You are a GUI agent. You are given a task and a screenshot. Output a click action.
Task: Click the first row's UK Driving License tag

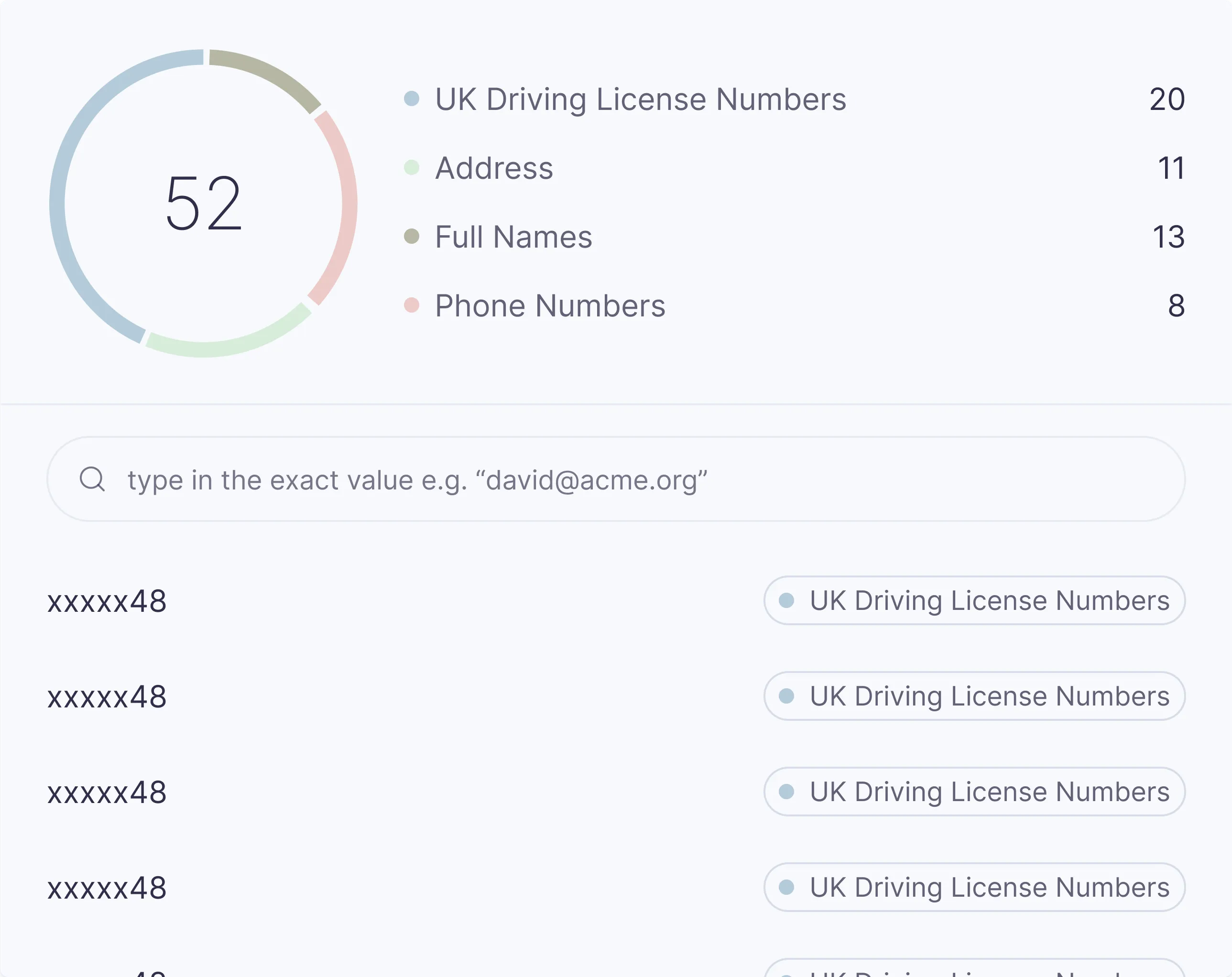click(974, 600)
